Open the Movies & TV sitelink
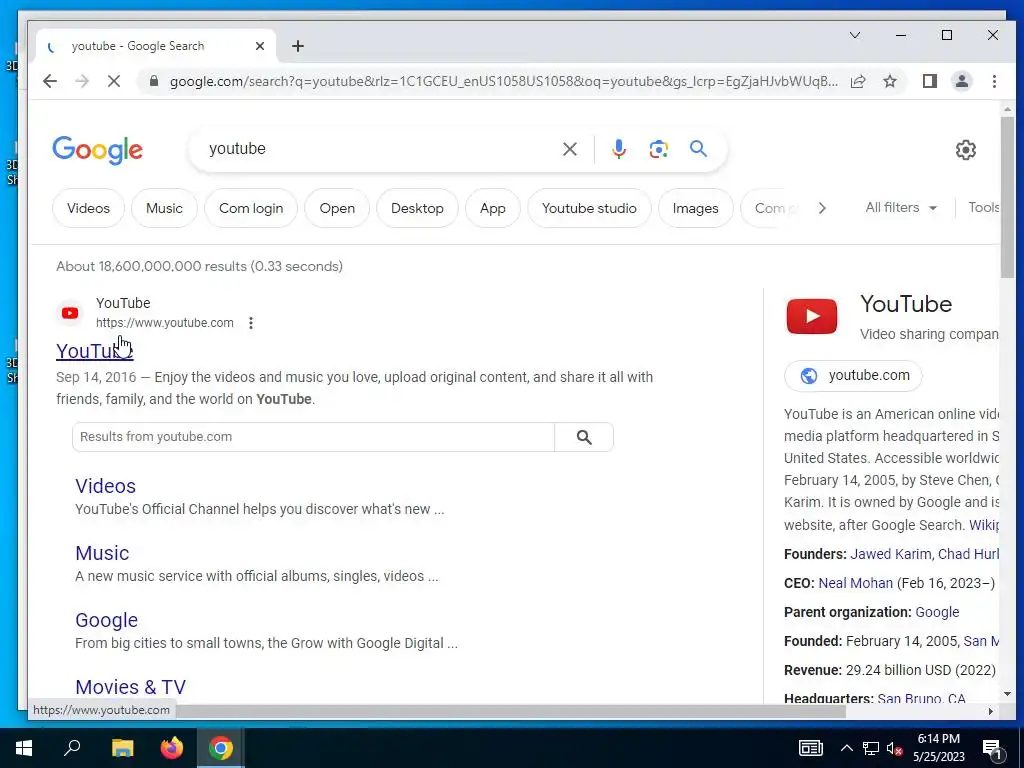The height and width of the screenshot is (768, 1024). tap(131, 687)
